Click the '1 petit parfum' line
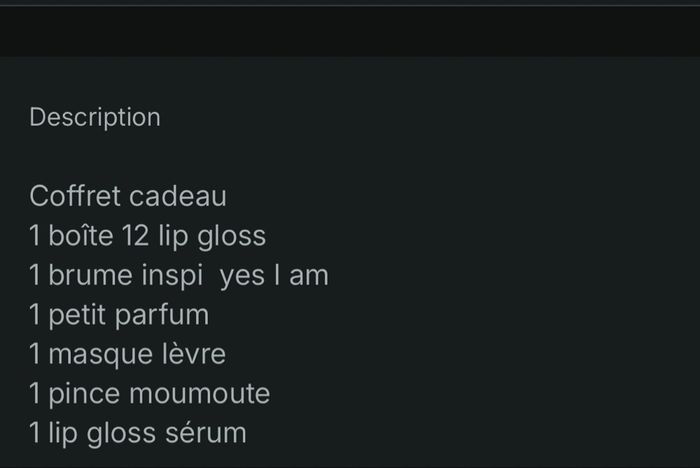The height and width of the screenshot is (468, 700). [119, 315]
